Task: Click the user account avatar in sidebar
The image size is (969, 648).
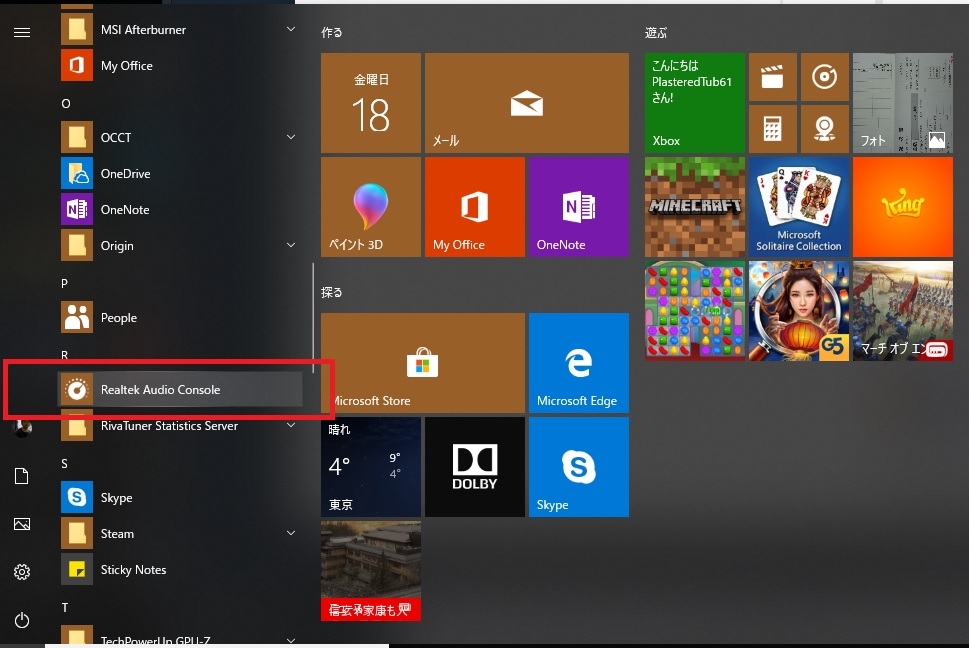Action: [x=22, y=427]
